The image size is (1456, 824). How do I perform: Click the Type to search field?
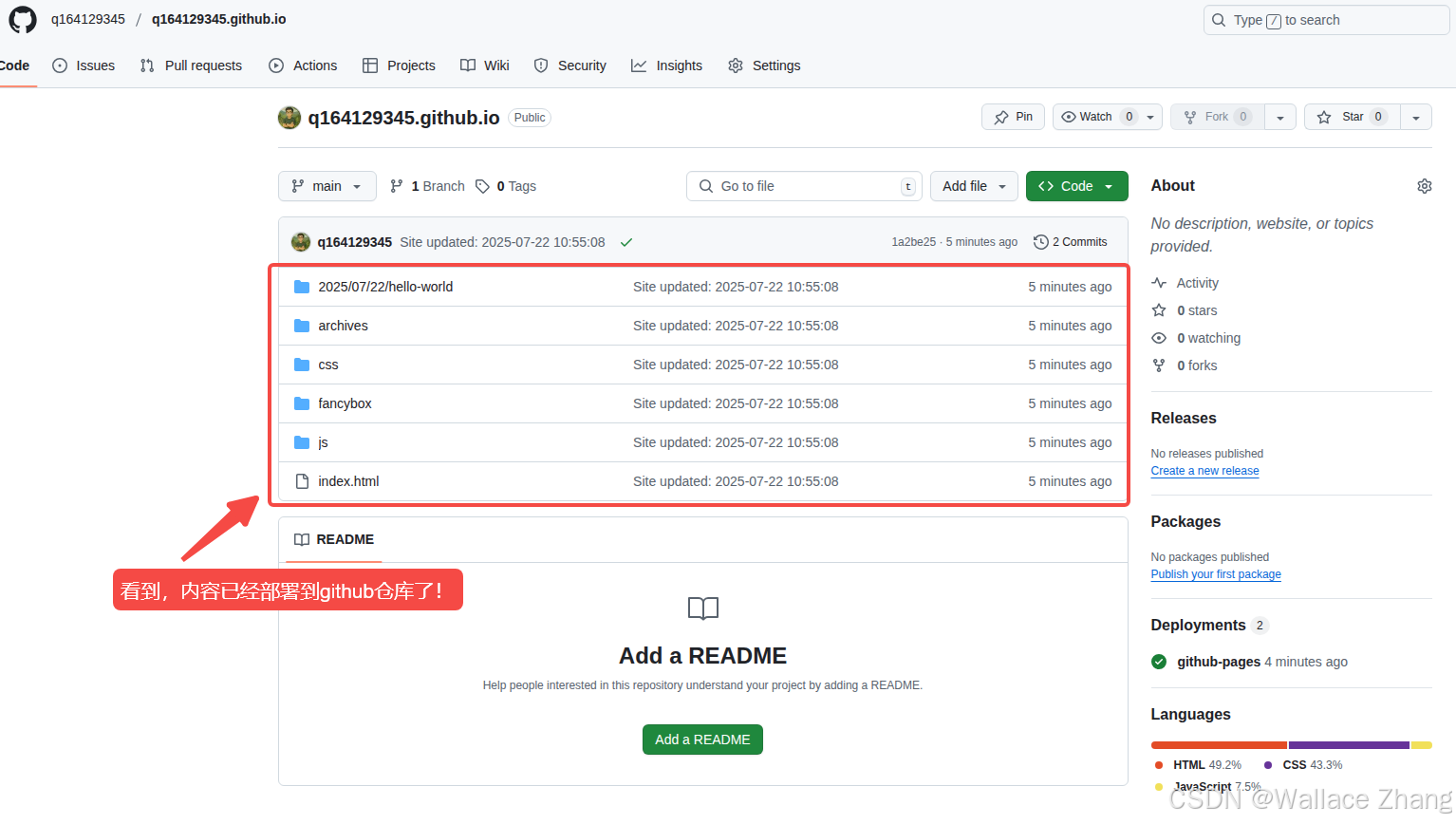point(1326,20)
